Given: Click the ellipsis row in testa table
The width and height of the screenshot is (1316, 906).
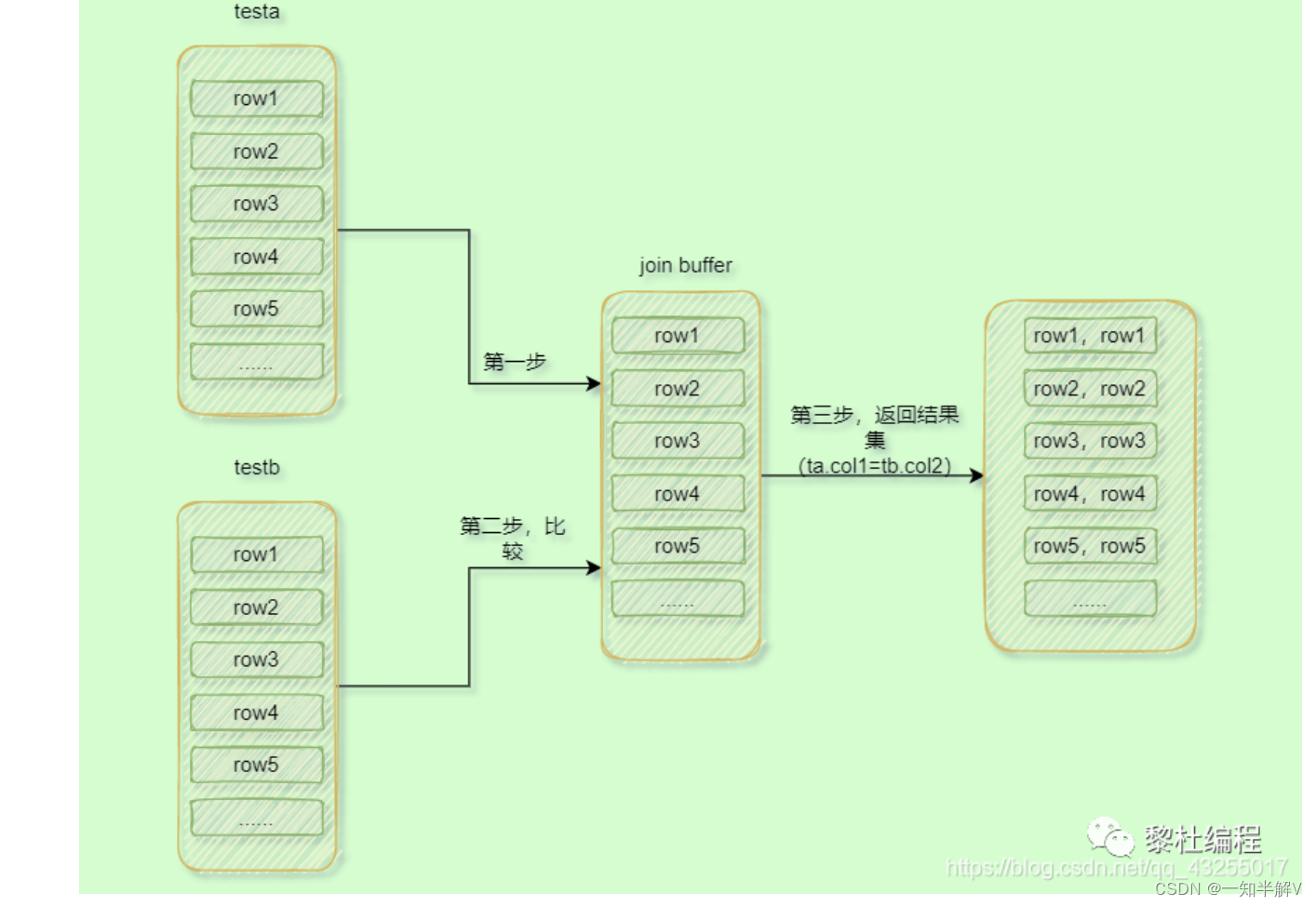Looking at the screenshot, I should click(x=257, y=362).
